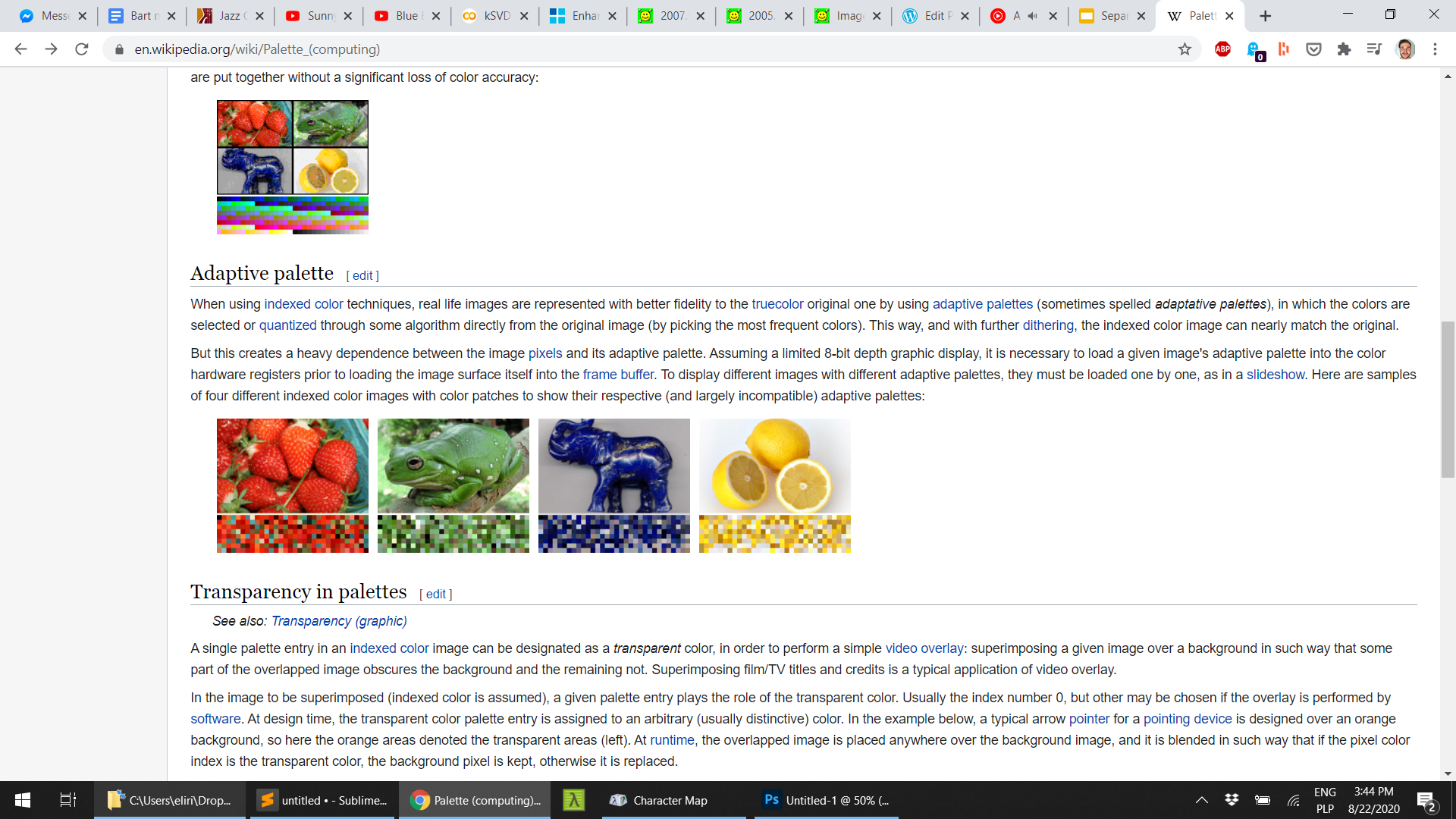
Task: Reload the Wikipedia page
Action: click(82, 49)
